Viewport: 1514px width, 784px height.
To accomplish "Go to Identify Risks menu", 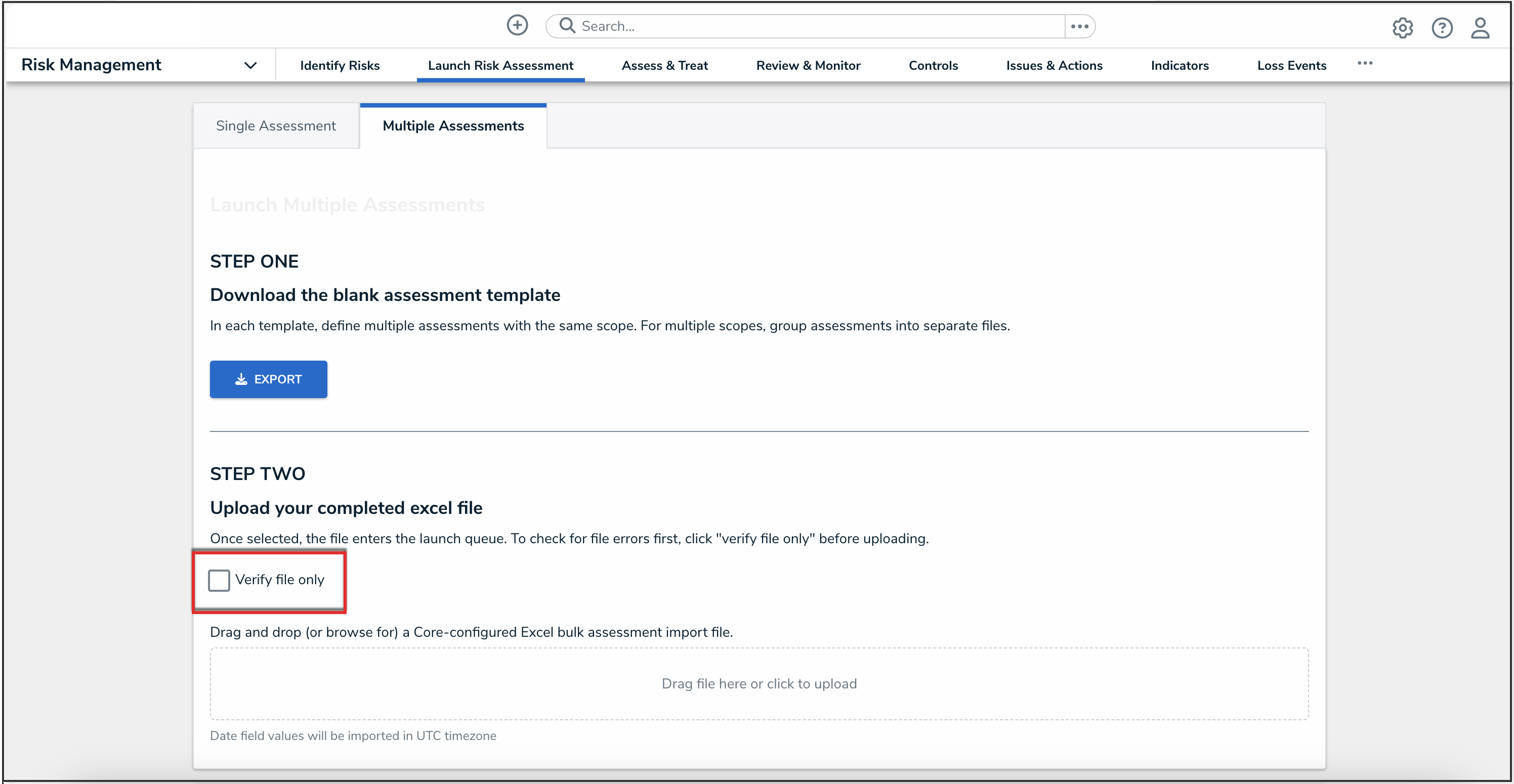I will point(340,66).
